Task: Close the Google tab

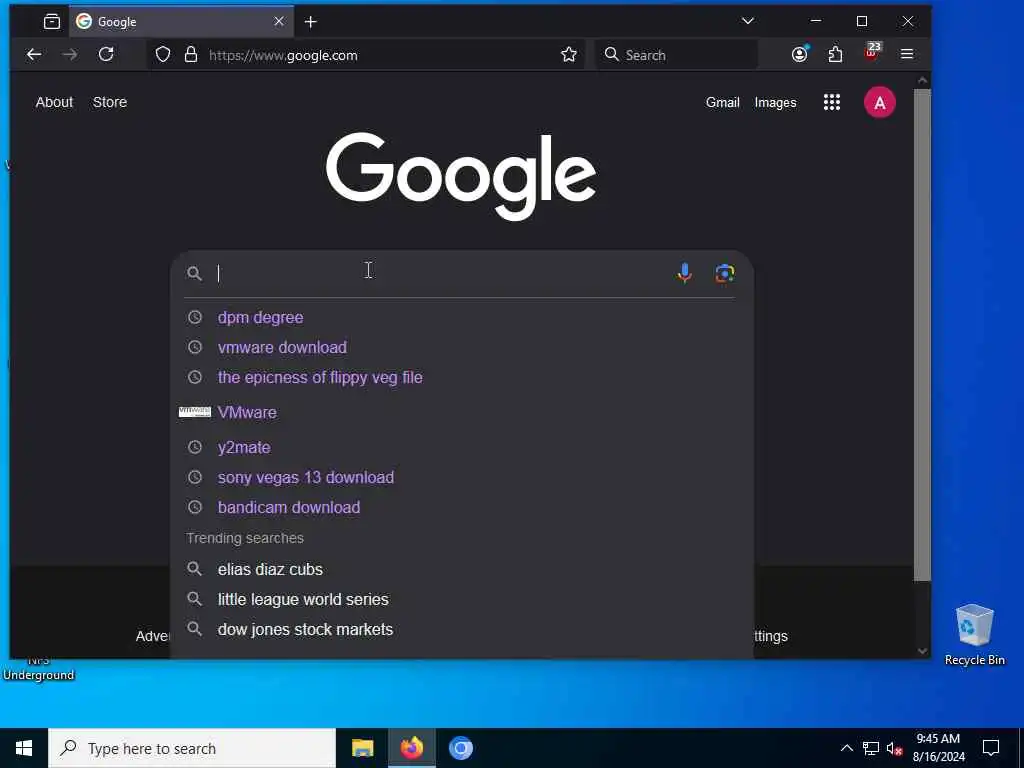Action: [279, 22]
